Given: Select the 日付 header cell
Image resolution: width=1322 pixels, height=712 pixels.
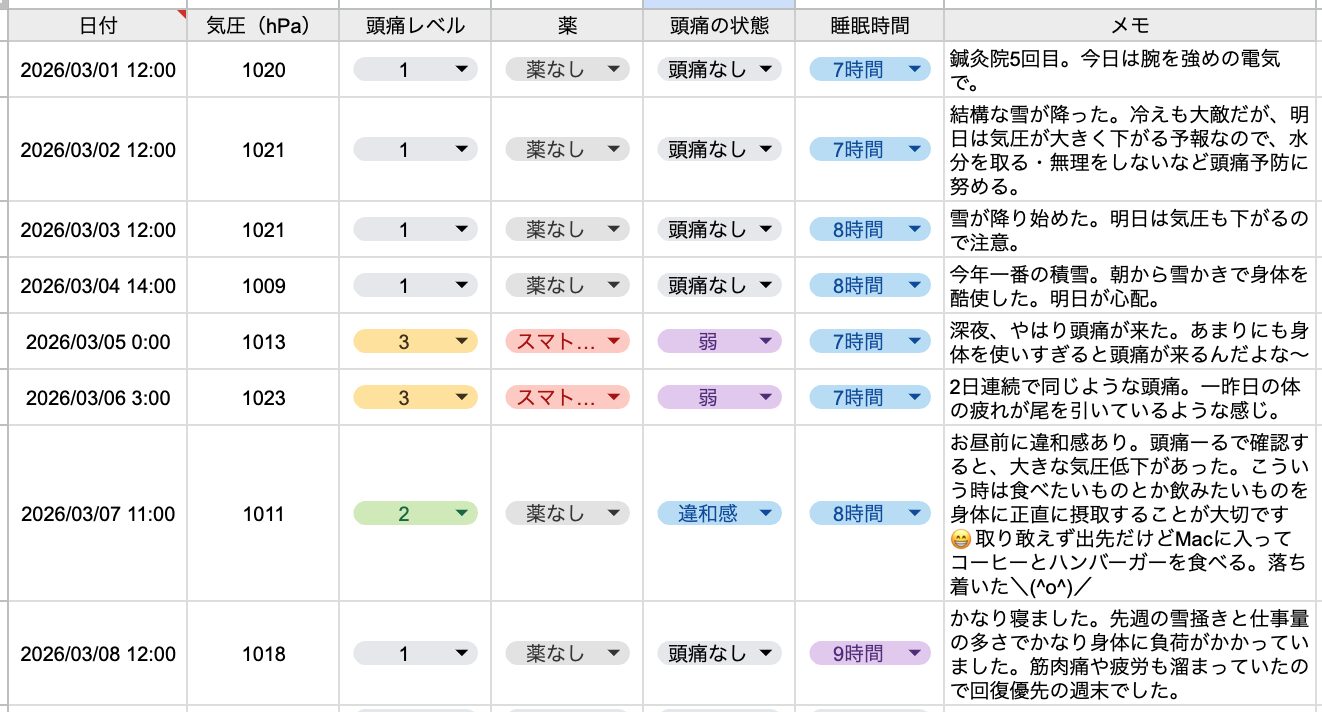Looking at the screenshot, I should (x=98, y=25).
